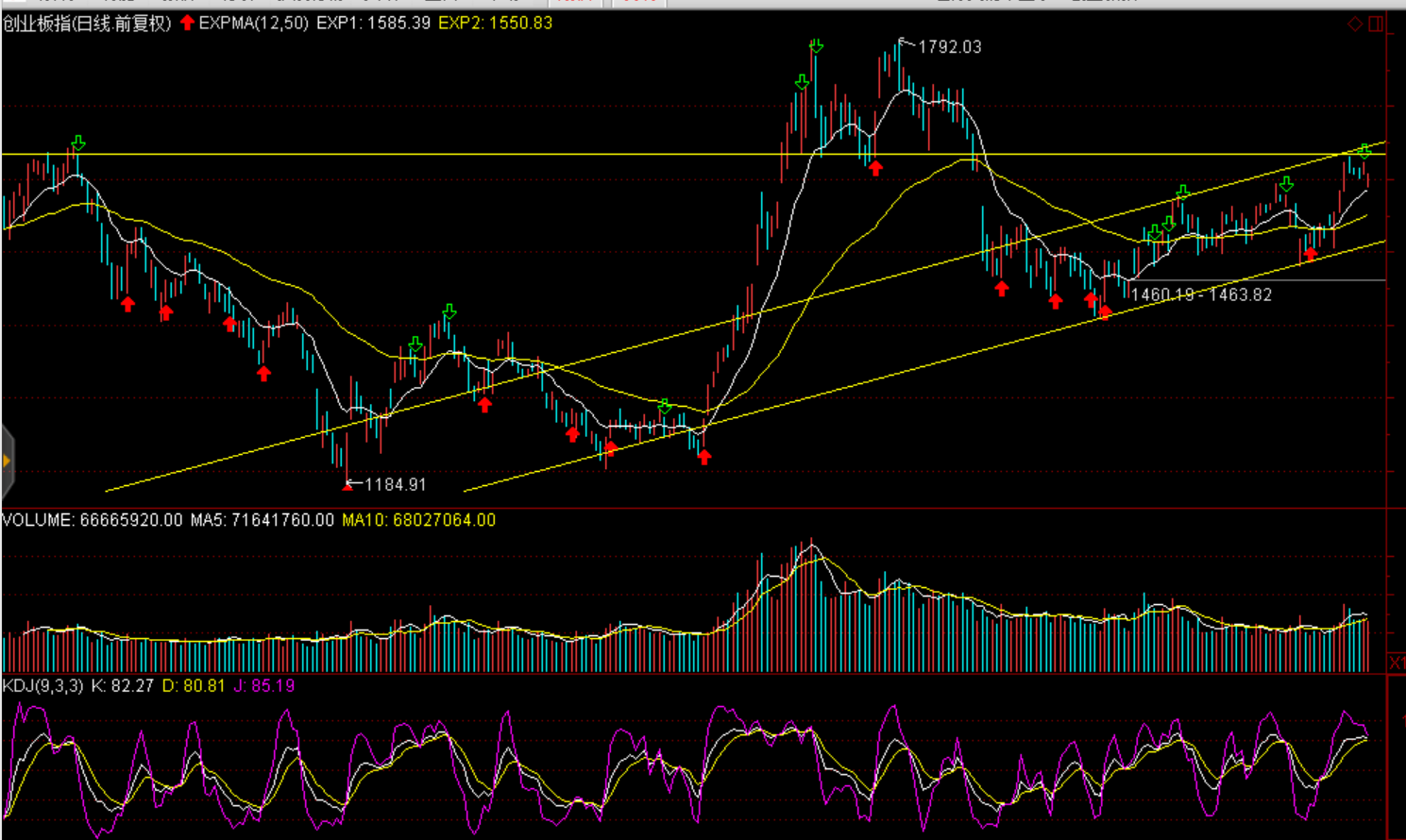Click the rightmost green sell arrow

pos(1364,151)
